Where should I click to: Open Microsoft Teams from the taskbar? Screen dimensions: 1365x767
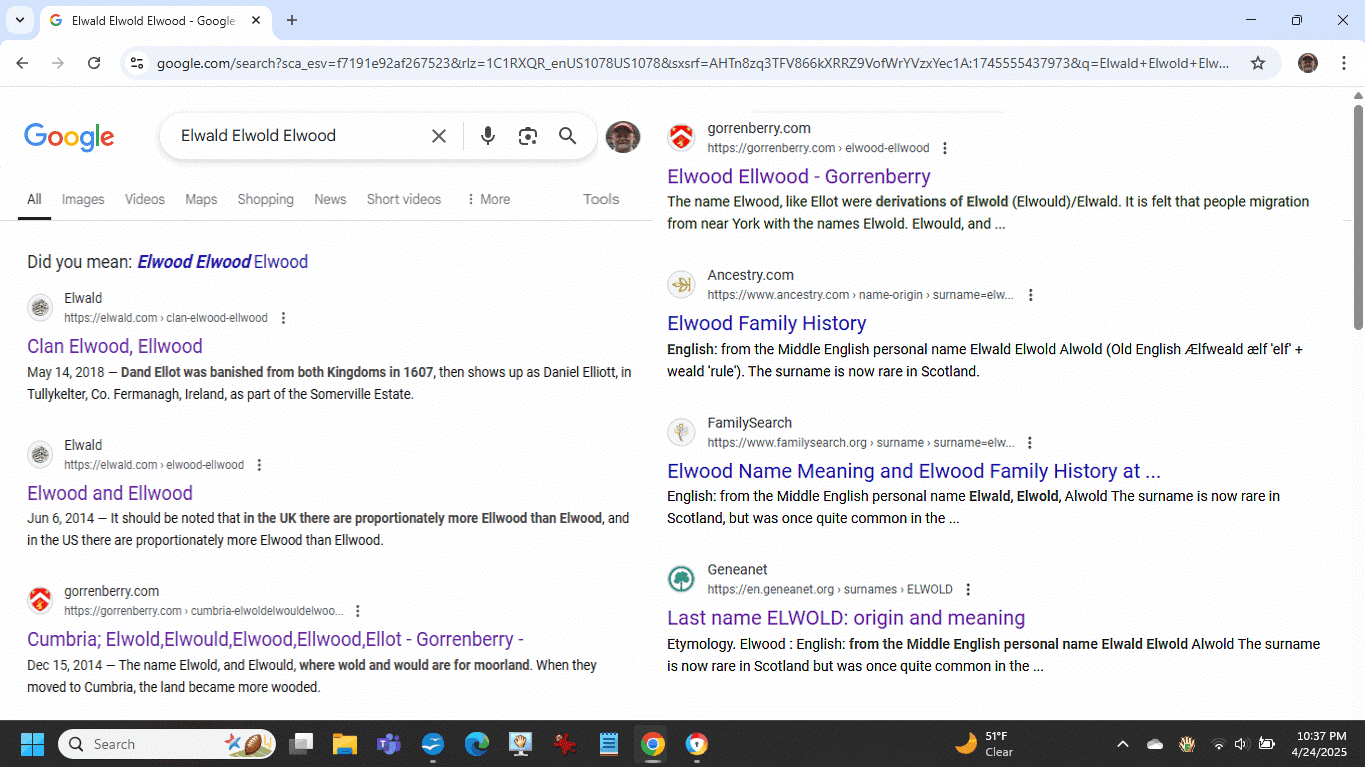click(x=389, y=744)
